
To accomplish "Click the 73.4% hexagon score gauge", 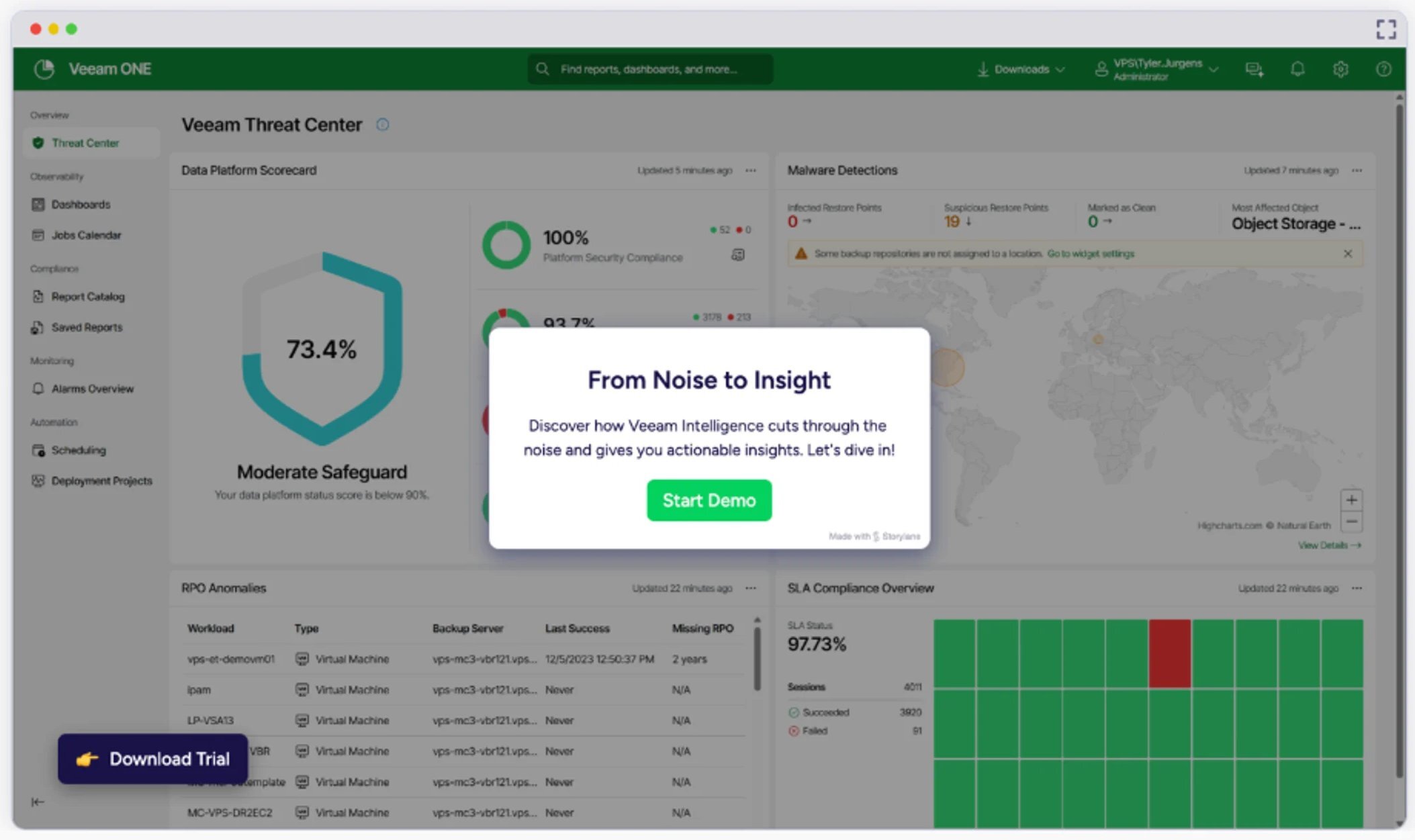I will [x=322, y=348].
